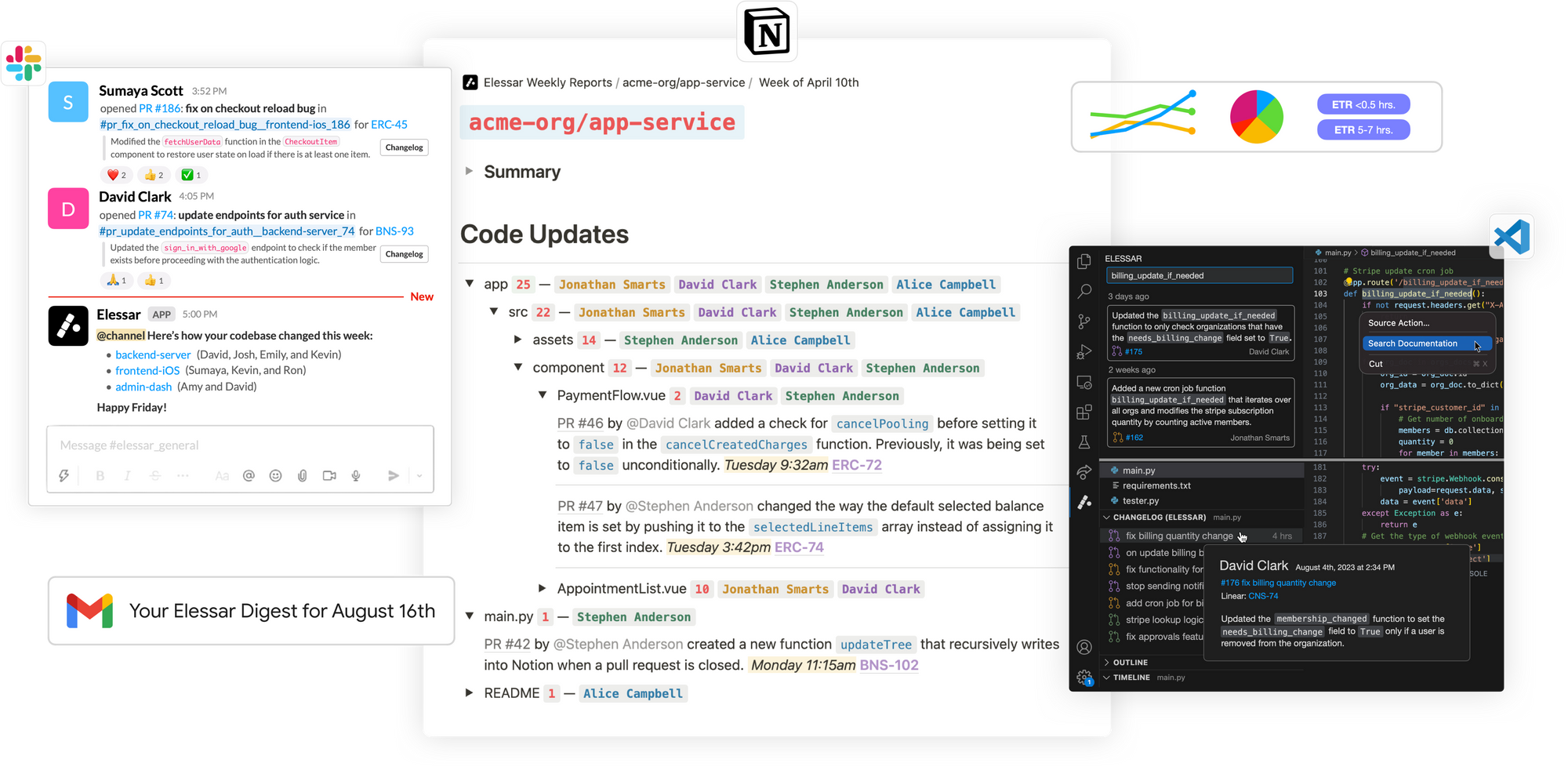Open the Extensions view in VS Code
The height and width of the screenshot is (767, 1568).
coord(1084,413)
